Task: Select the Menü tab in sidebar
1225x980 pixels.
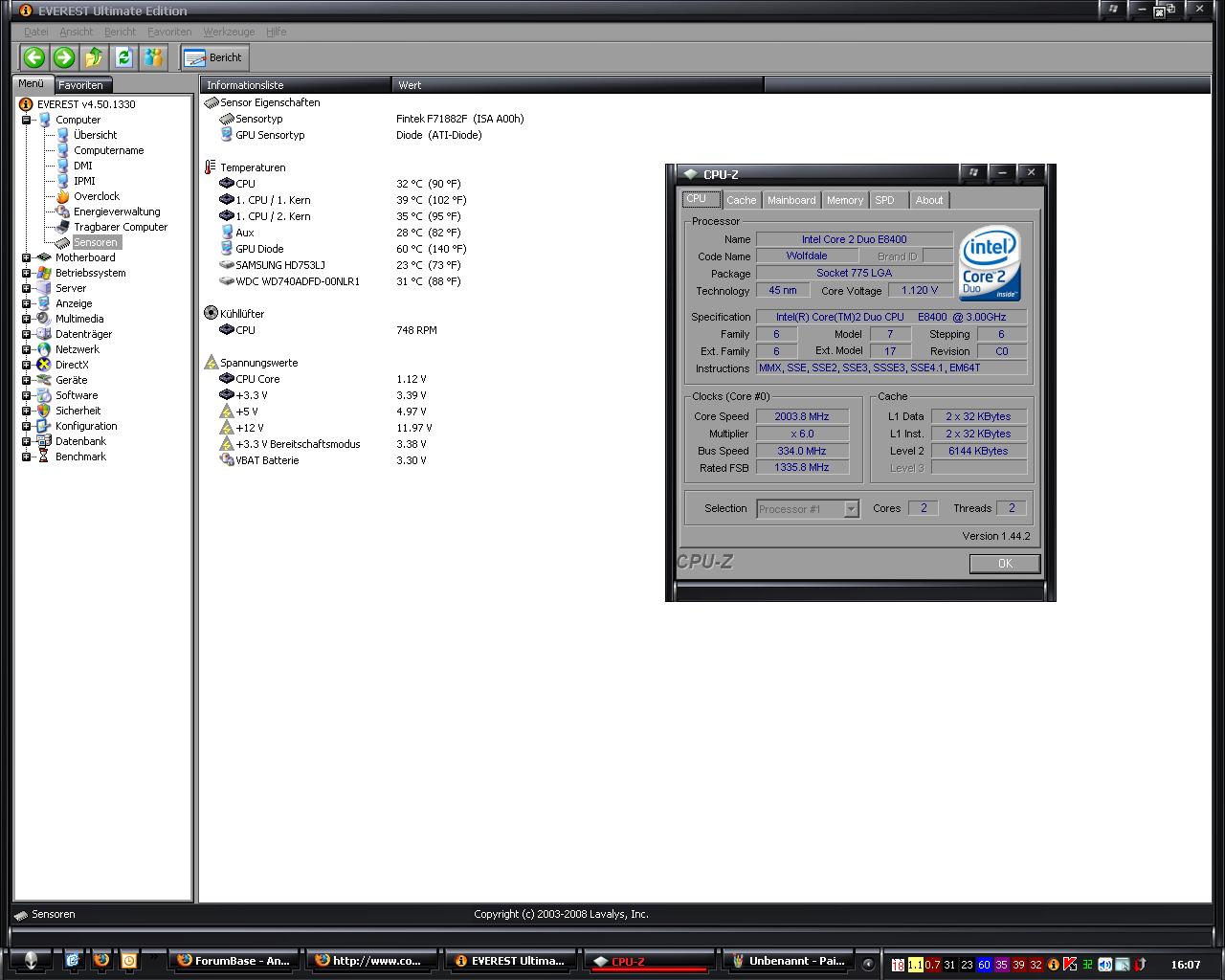Action: click(x=32, y=84)
